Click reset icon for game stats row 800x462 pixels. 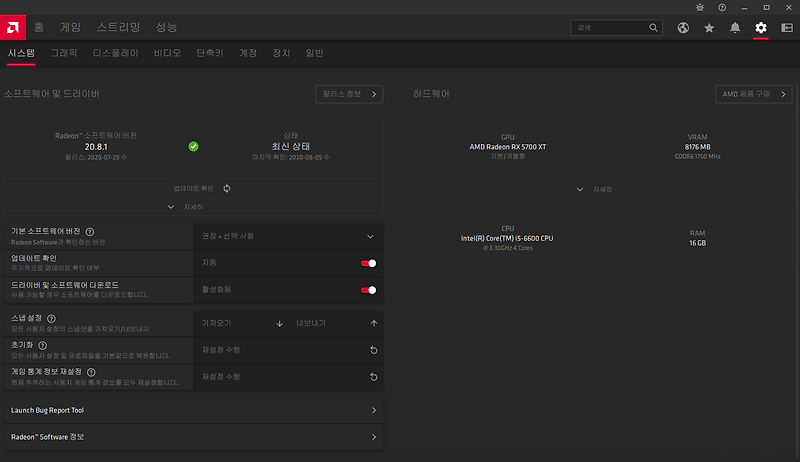tap(373, 377)
